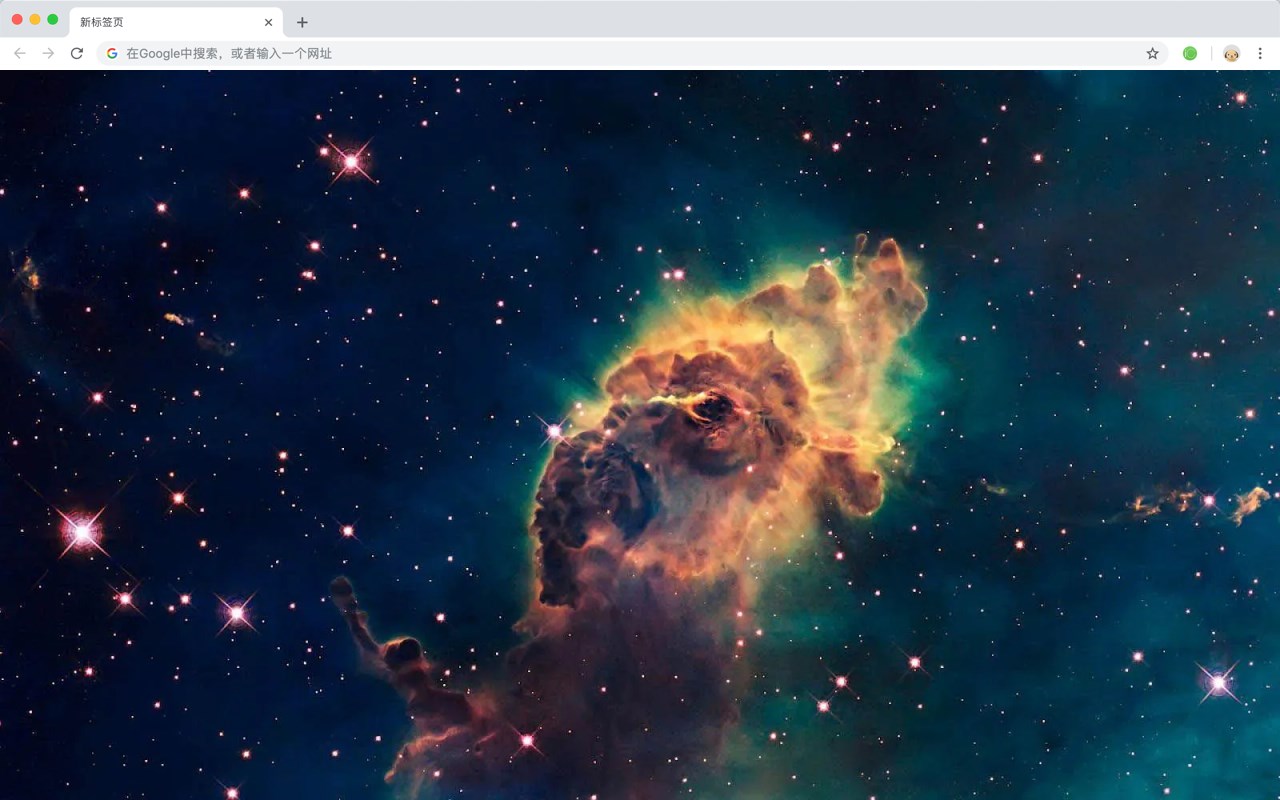The width and height of the screenshot is (1280, 800).
Task: Click the browser back arrow
Action: [20, 53]
